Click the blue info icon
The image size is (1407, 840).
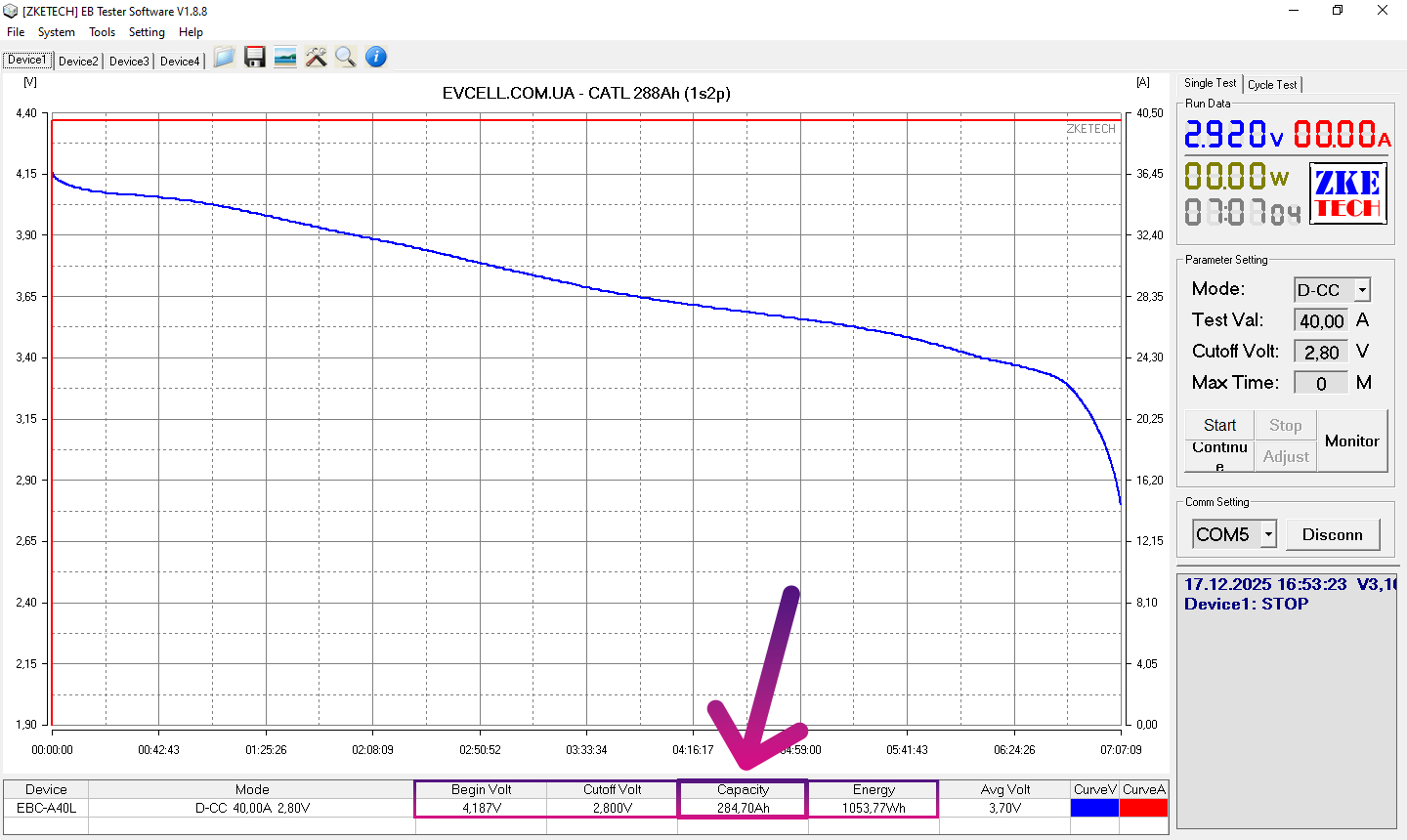(376, 58)
